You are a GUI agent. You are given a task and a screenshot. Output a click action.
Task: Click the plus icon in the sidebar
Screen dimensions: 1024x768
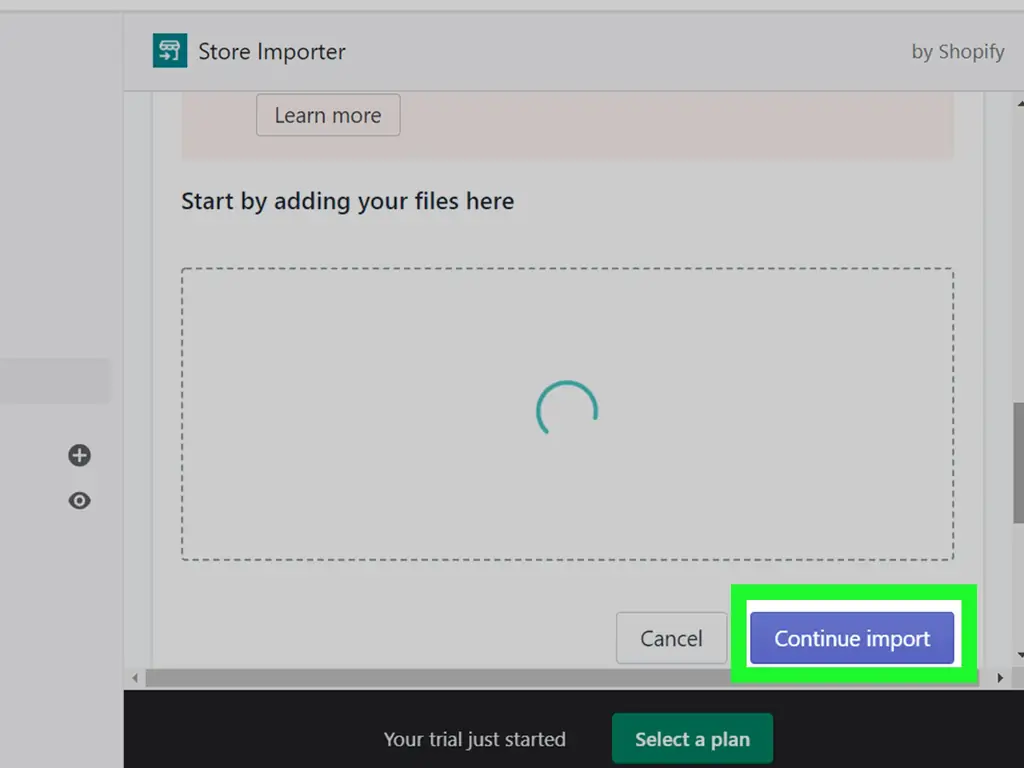80,455
